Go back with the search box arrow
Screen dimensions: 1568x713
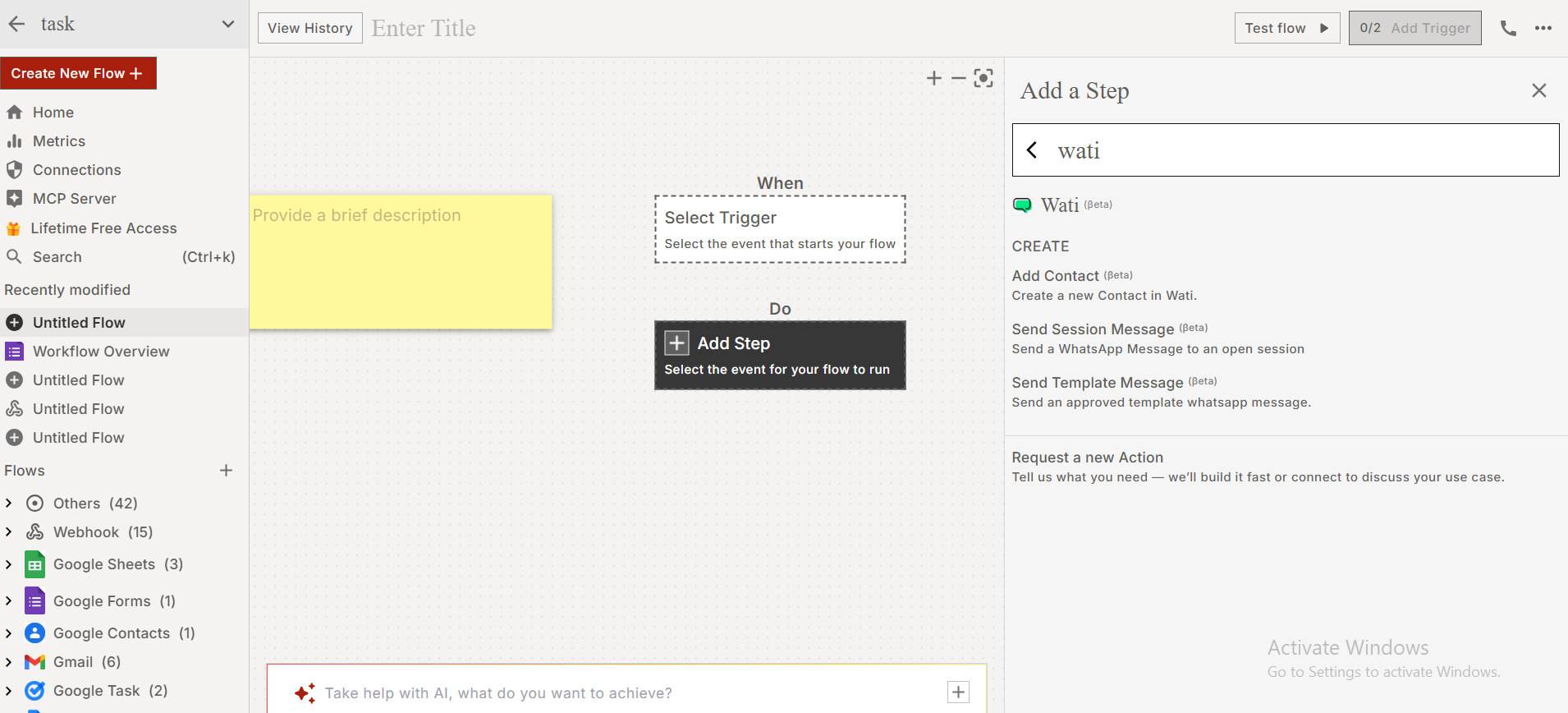coord(1032,150)
